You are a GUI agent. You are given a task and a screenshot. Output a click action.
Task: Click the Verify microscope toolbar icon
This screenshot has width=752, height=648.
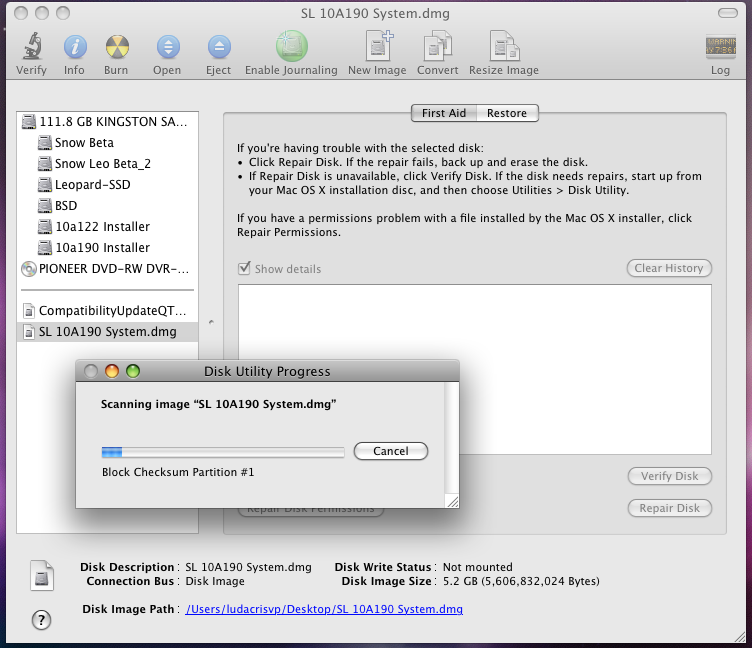(x=32, y=47)
